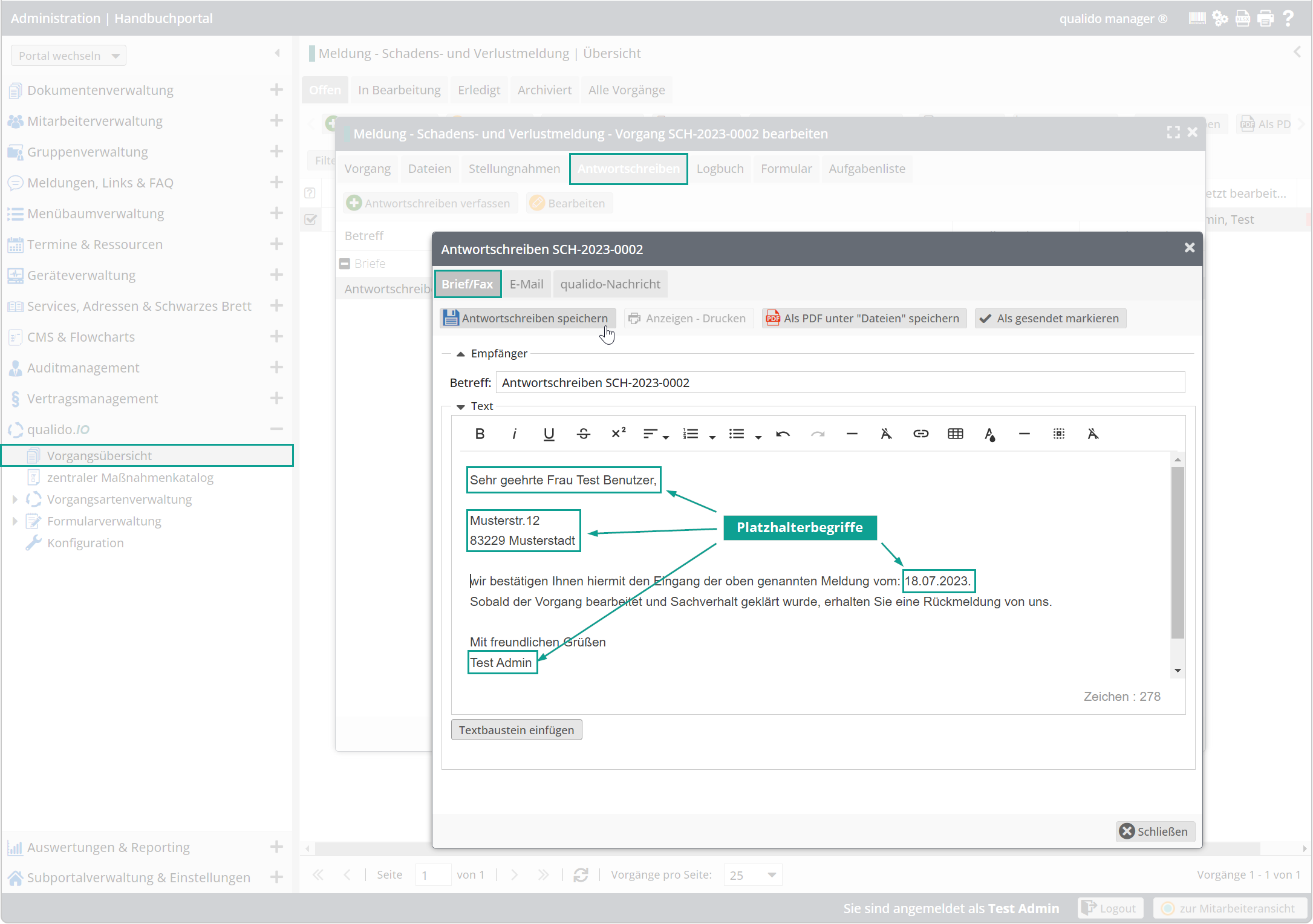Click Antwortschreiben verfassen button
This screenshot has width=1313, height=924.
431,203
